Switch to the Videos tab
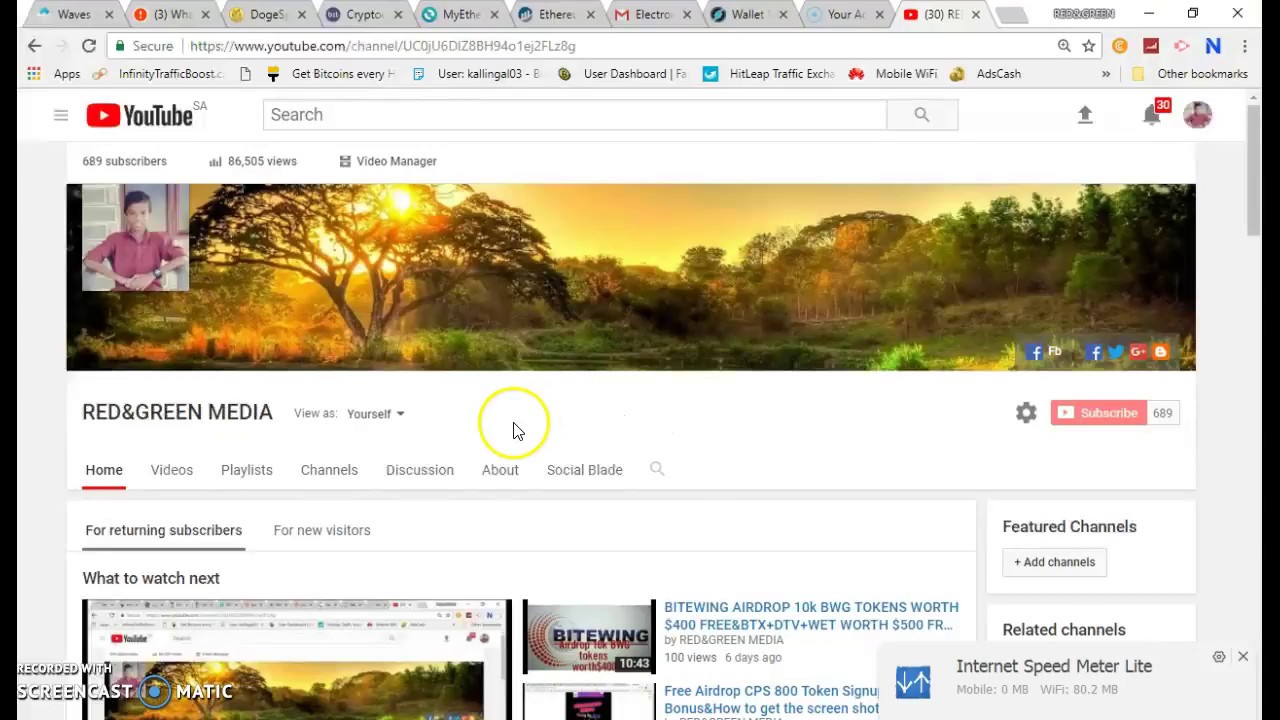Screen dimensions: 1280x720 (172, 470)
